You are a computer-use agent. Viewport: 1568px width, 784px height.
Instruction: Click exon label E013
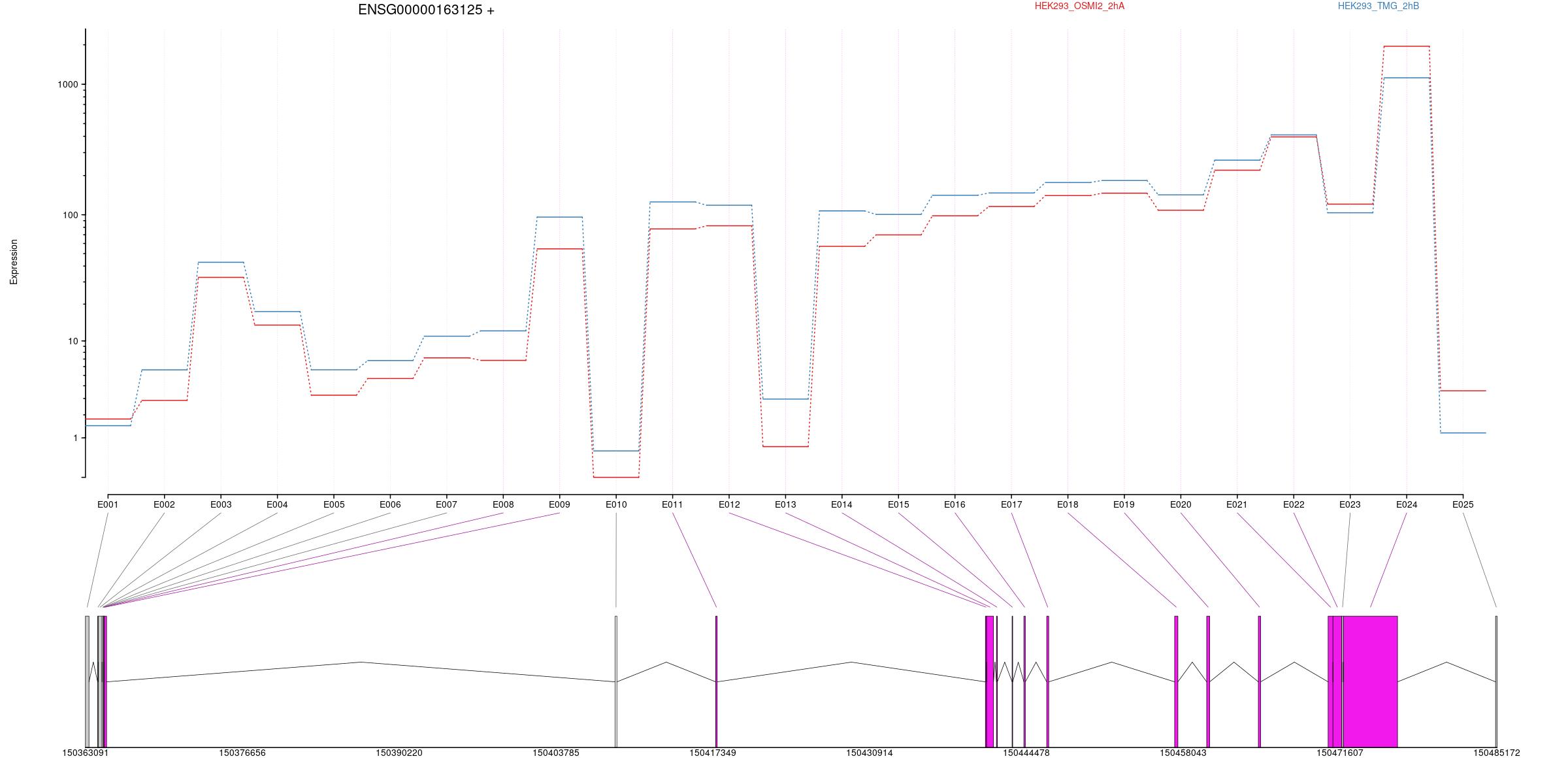(785, 504)
